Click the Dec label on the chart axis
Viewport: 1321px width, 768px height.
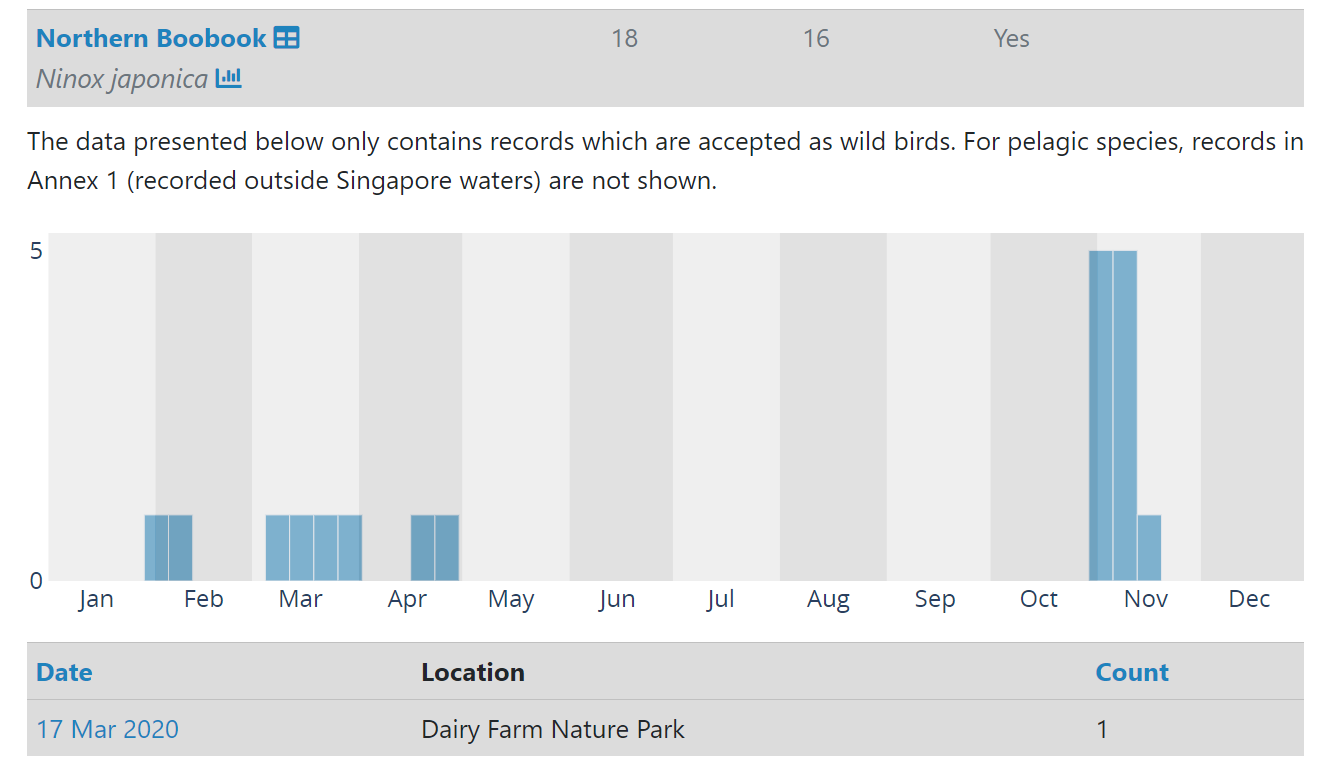pos(1249,599)
